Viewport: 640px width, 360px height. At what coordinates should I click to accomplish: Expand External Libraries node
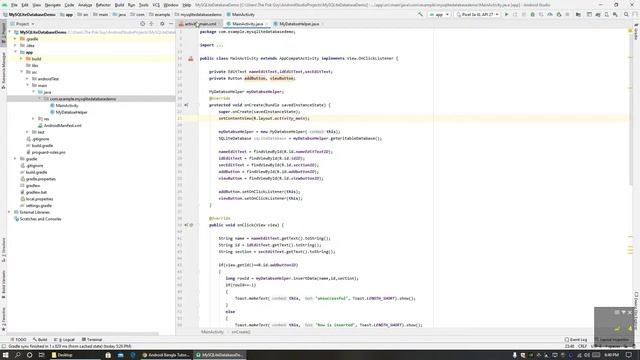tap(9, 212)
